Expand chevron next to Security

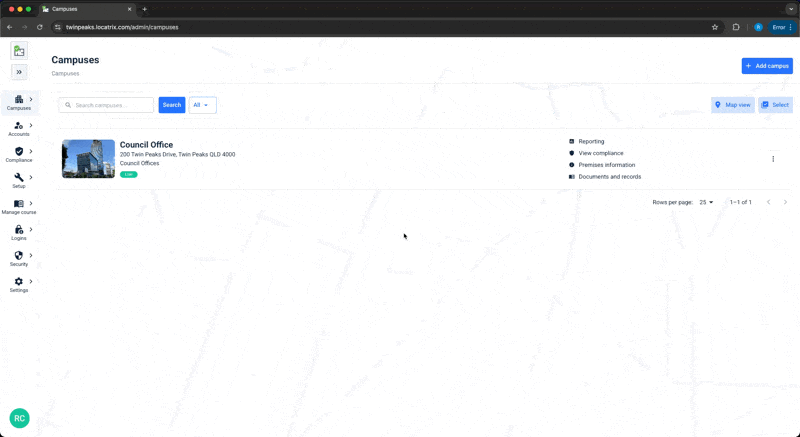click(x=31, y=255)
